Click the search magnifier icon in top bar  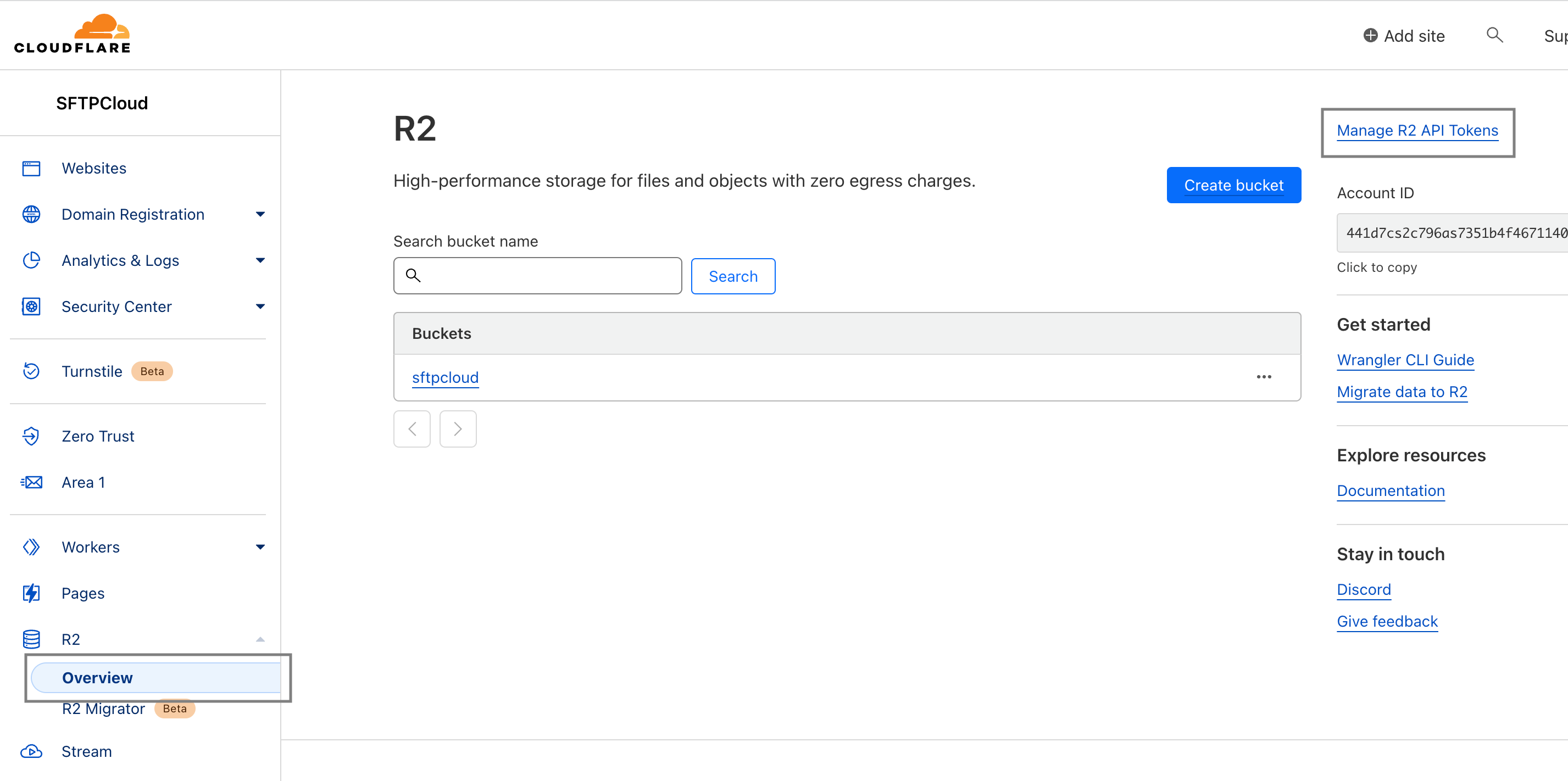pos(1494,35)
